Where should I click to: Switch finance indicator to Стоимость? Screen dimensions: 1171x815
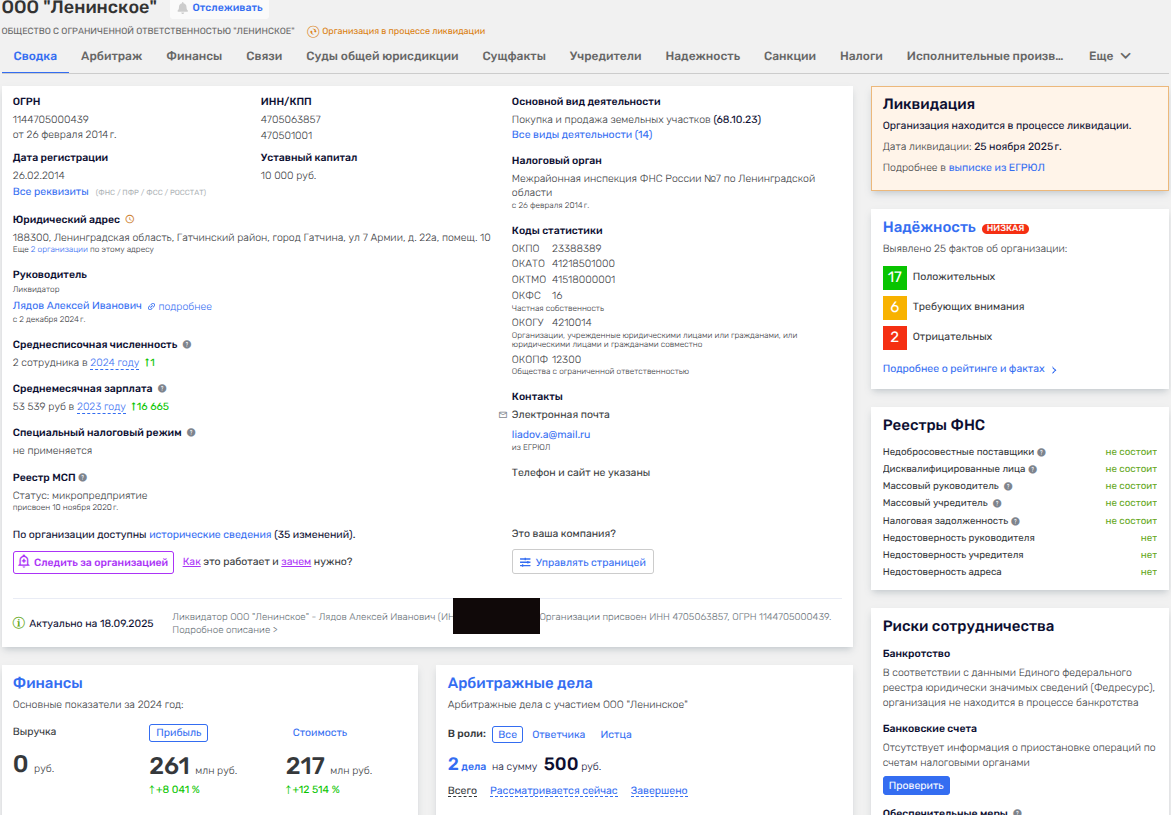click(319, 733)
